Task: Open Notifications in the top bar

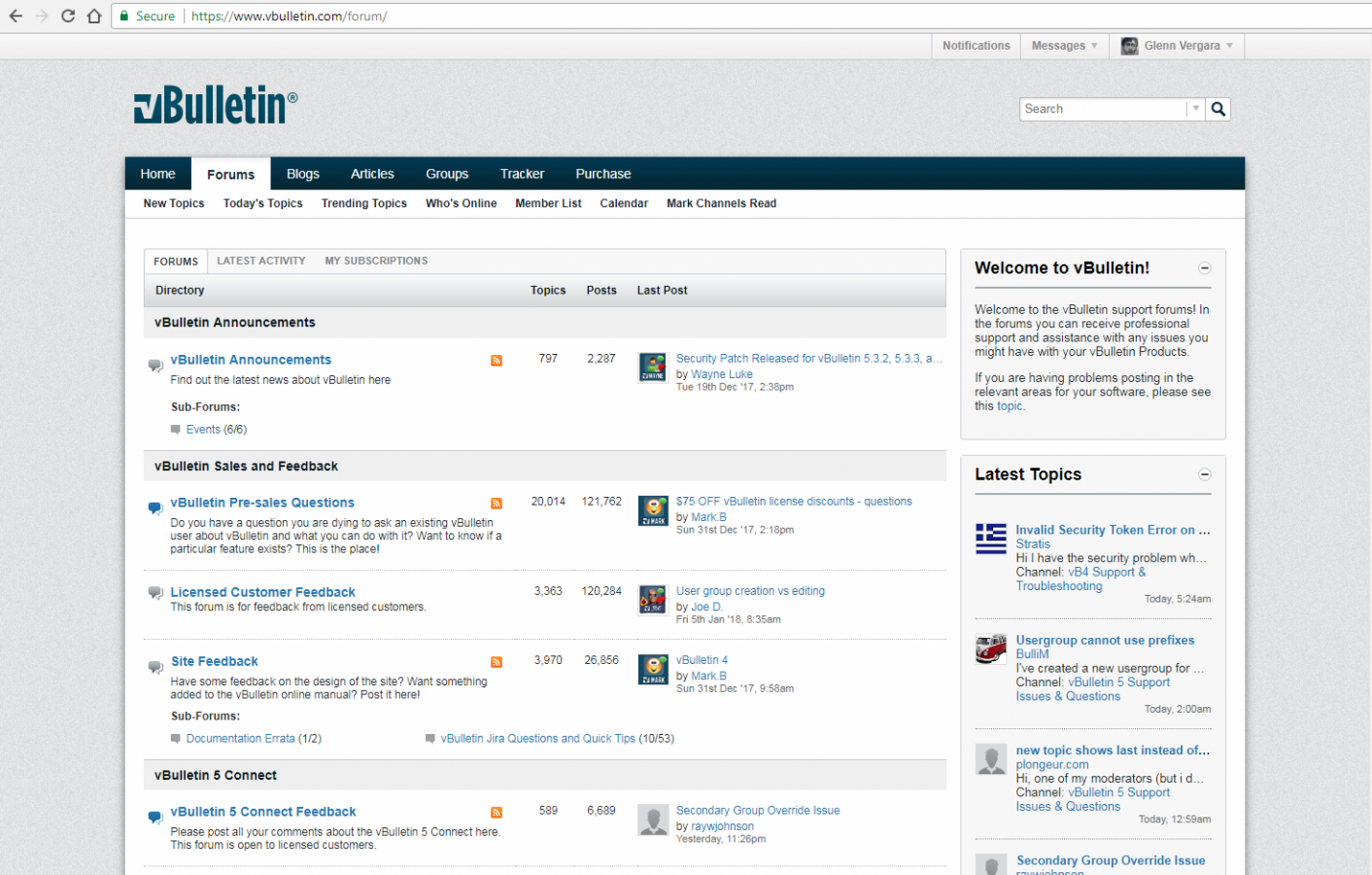Action: point(977,46)
